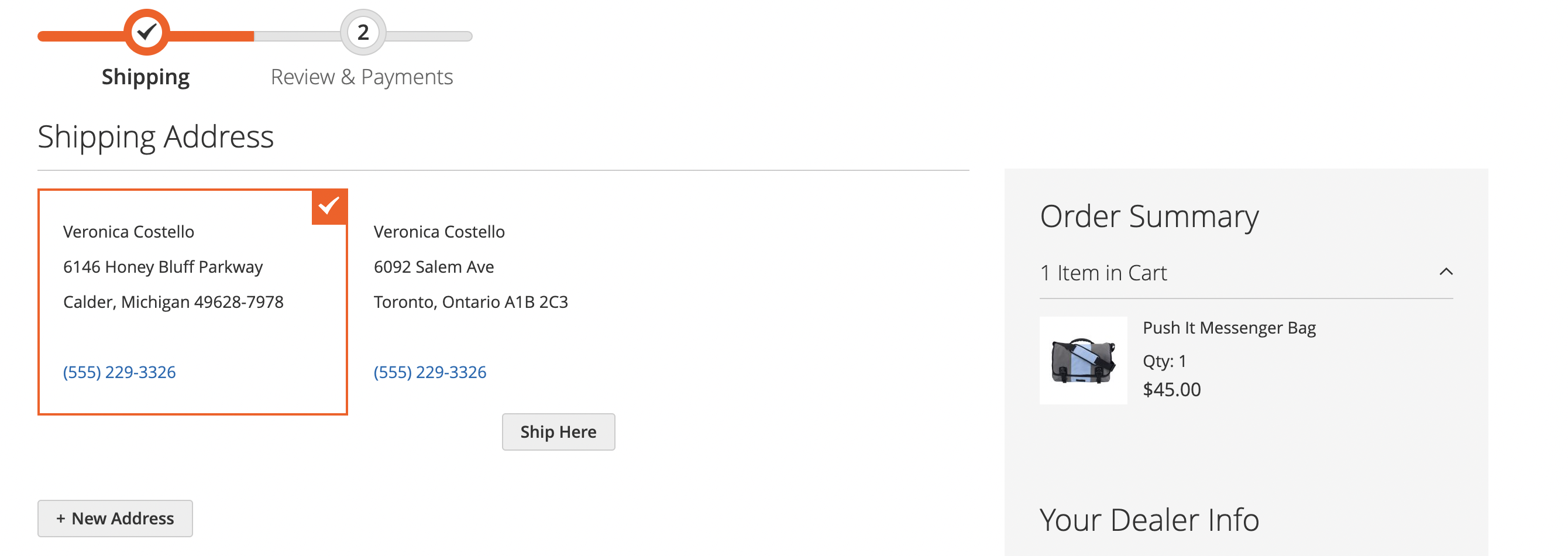Open the Review & Payments step

(362, 77)
